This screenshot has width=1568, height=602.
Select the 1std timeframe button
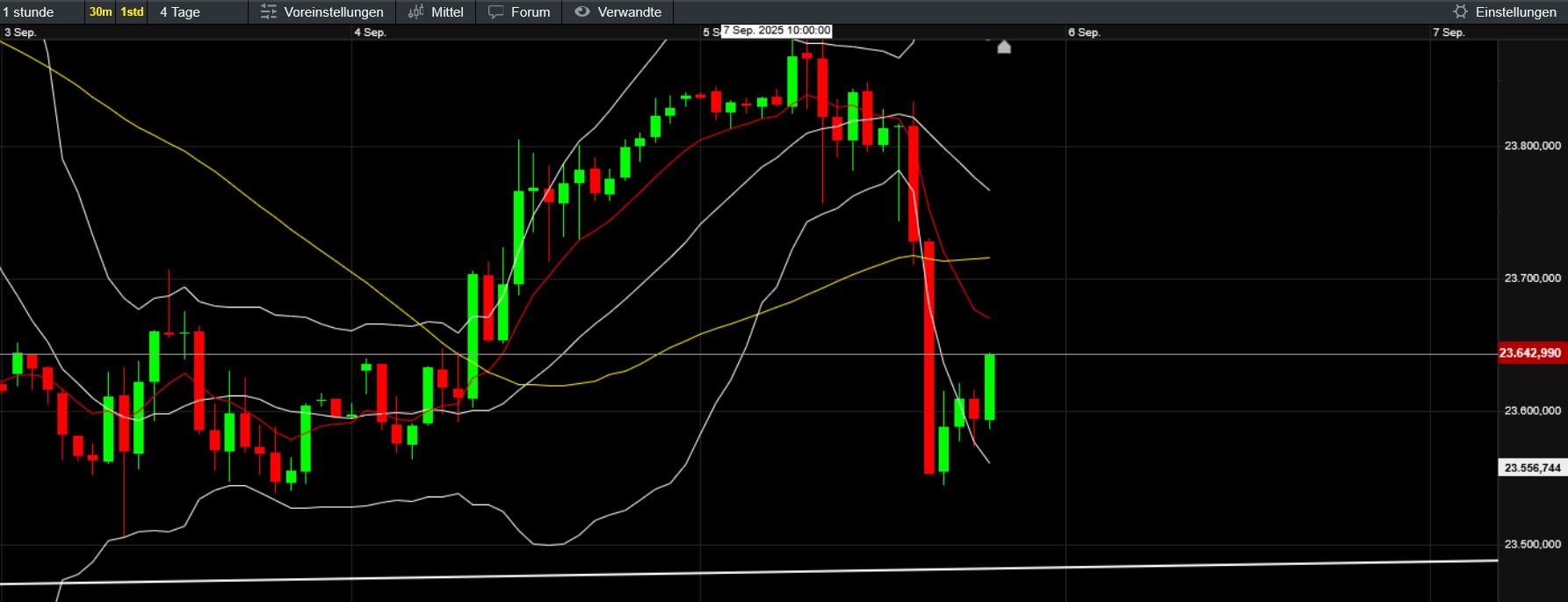point(132,12)
